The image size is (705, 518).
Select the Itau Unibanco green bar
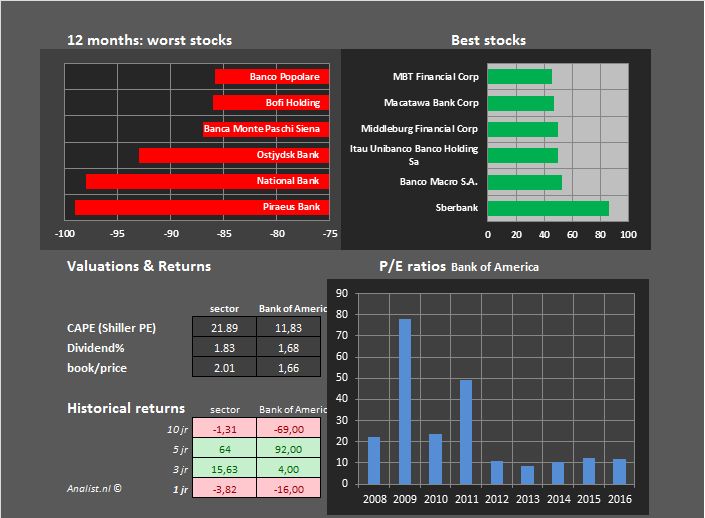coord(523,156)
